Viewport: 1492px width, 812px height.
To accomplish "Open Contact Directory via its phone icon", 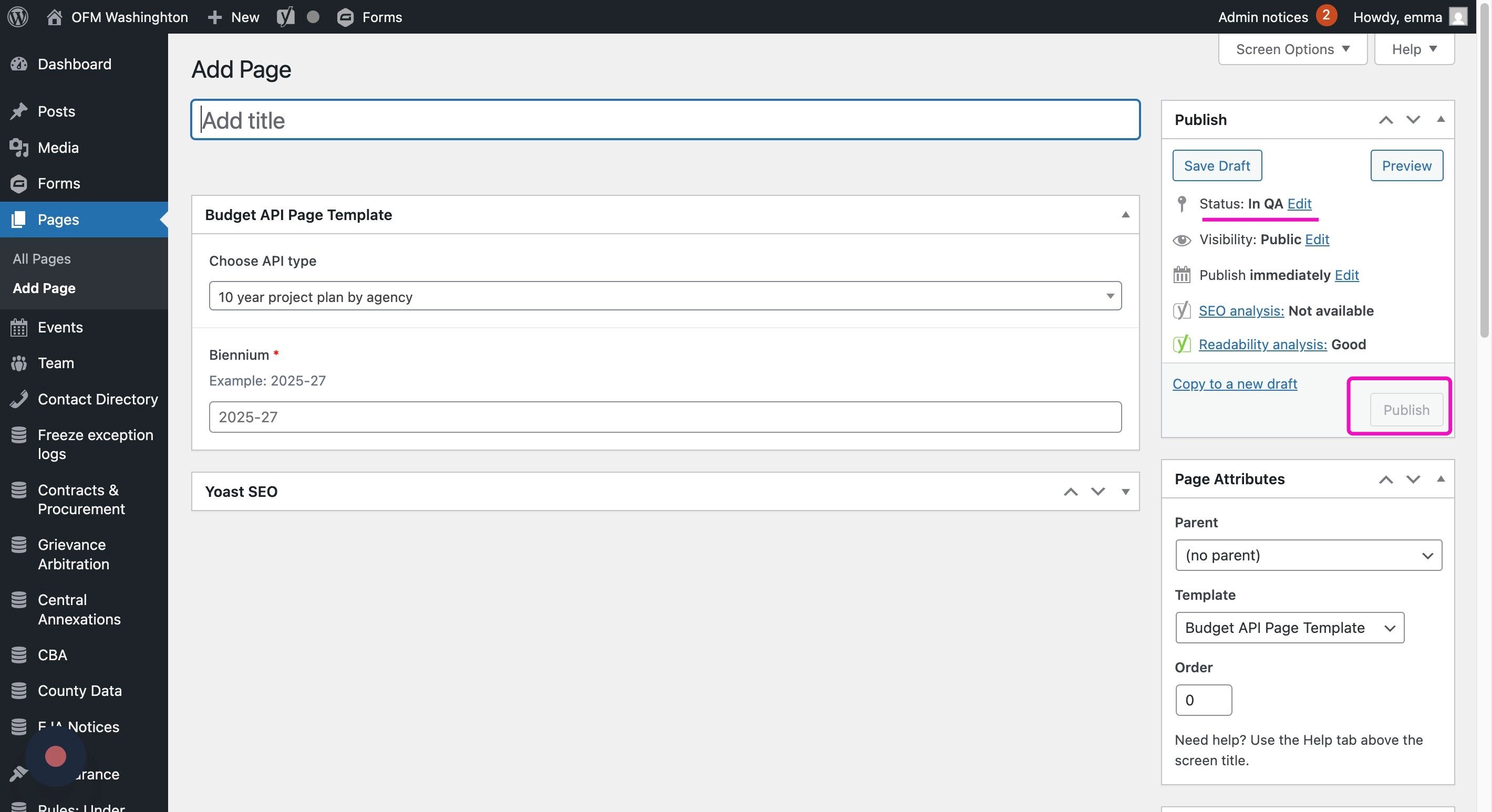I will [18, 399].
